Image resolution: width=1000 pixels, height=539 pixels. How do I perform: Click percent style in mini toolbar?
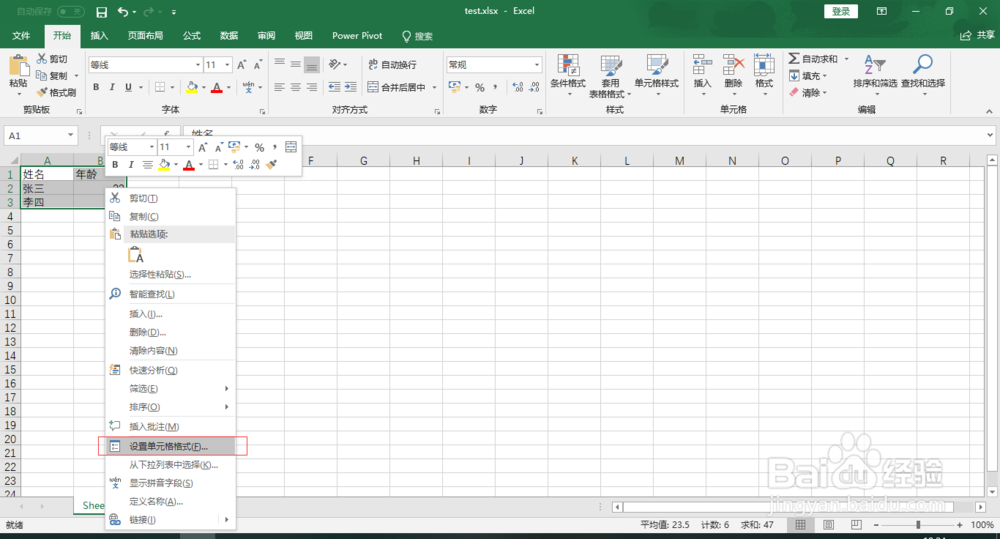pos(260,147)
